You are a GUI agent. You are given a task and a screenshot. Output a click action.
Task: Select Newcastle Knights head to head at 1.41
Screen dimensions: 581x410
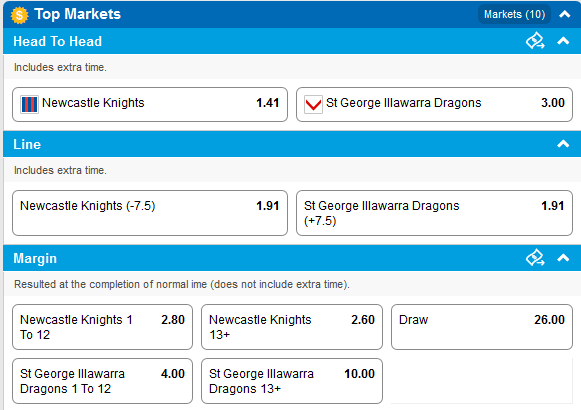coord(150,104)
